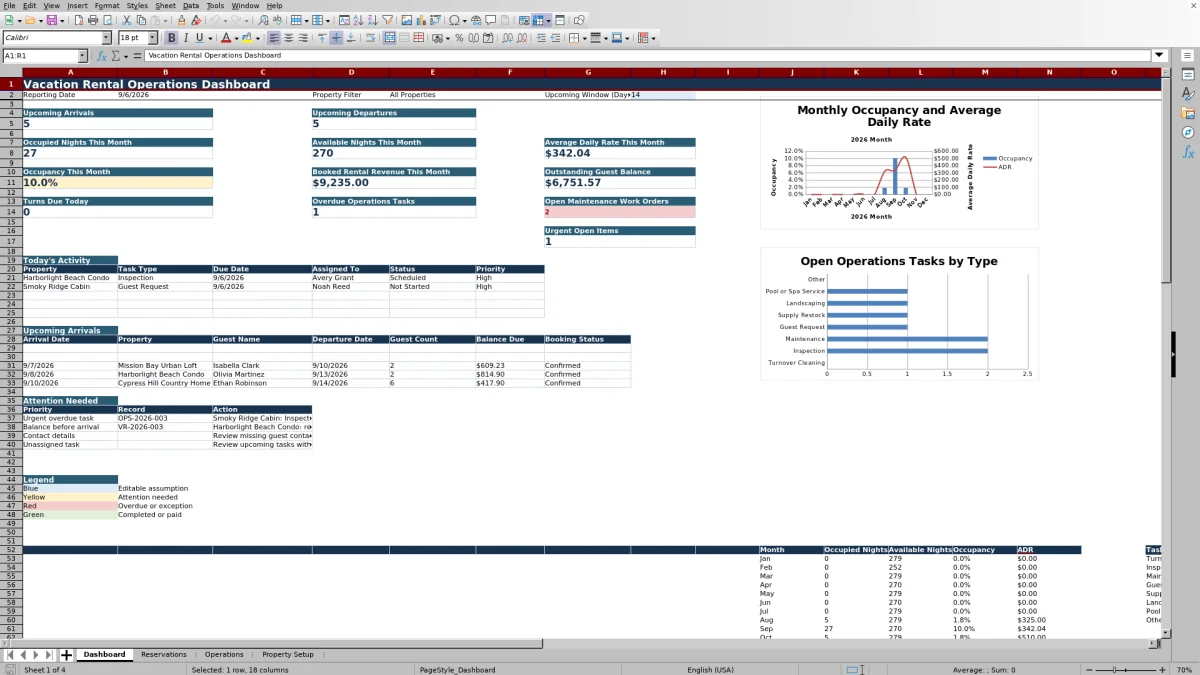The image size is (1200, 675).
Task: Click the Cut scissors icon
Action: [127, 20]
